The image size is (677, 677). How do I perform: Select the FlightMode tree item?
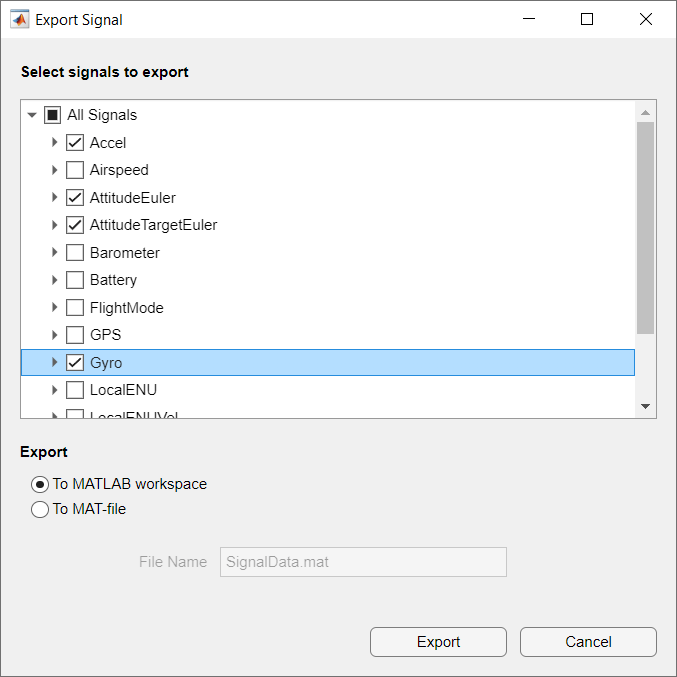(x=126, y=308)
